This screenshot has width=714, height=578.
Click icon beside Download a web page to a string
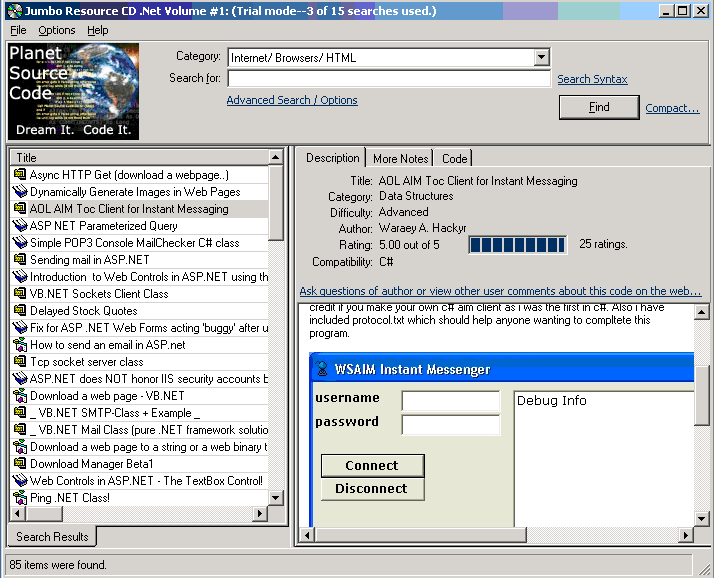tap(20, 446)
